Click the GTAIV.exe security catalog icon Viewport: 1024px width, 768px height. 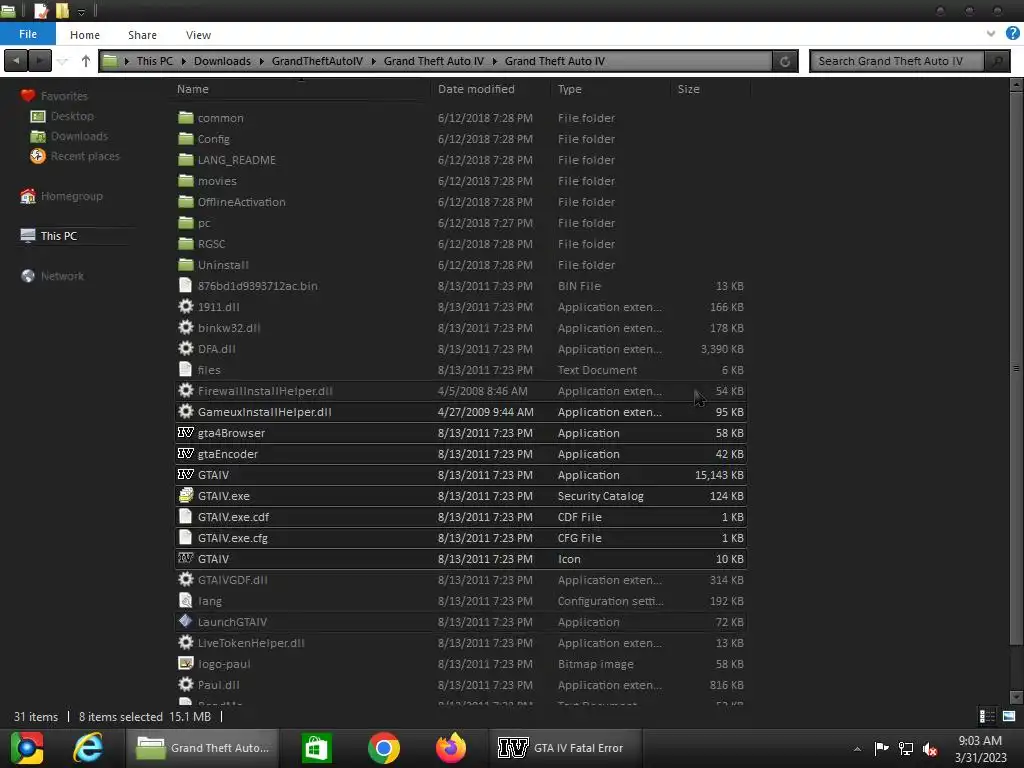[x=186, y=495]
